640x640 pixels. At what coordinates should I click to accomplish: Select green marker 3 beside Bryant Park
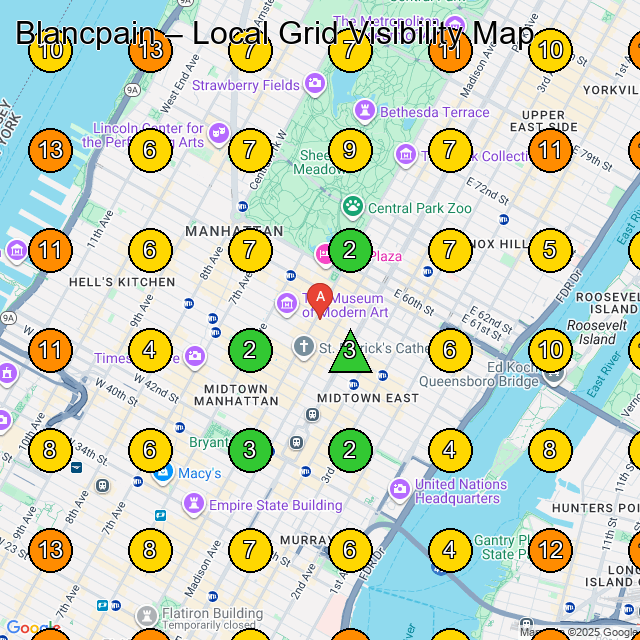(x=250, y=450)
